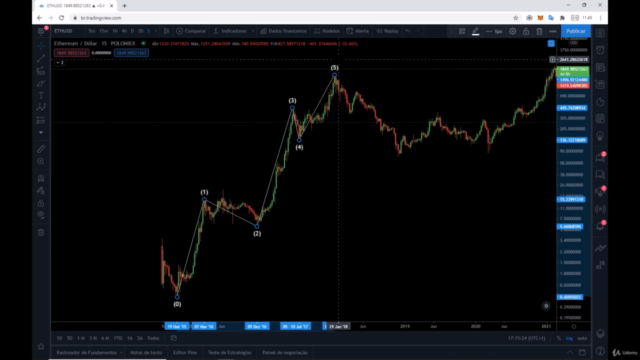Screen dimensions: 640x360
Task: Toggle auto scale on price axis
Action: pos(582,338)
